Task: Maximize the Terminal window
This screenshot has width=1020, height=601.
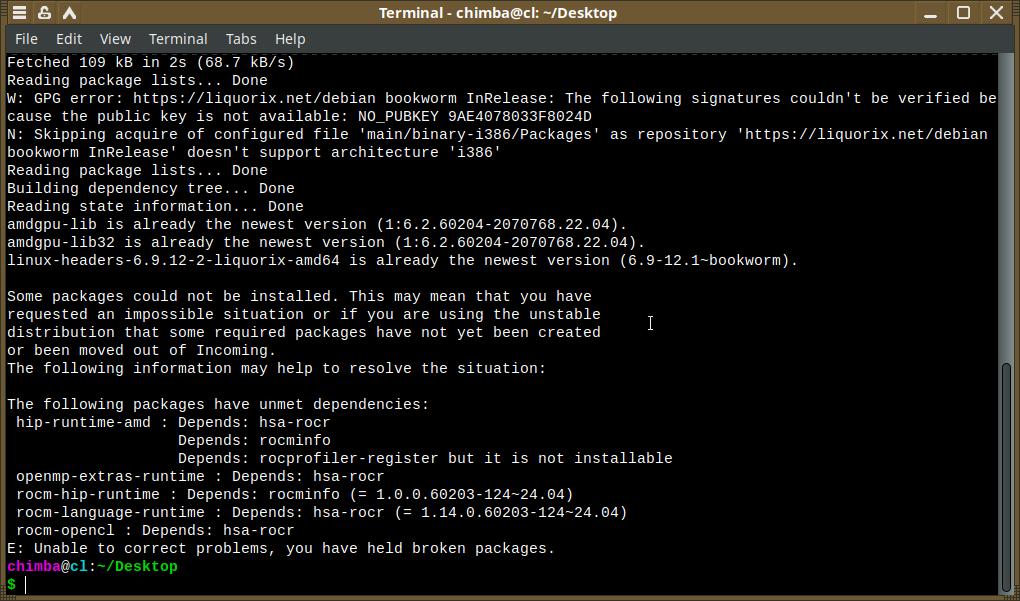Action: click(964, 13)
